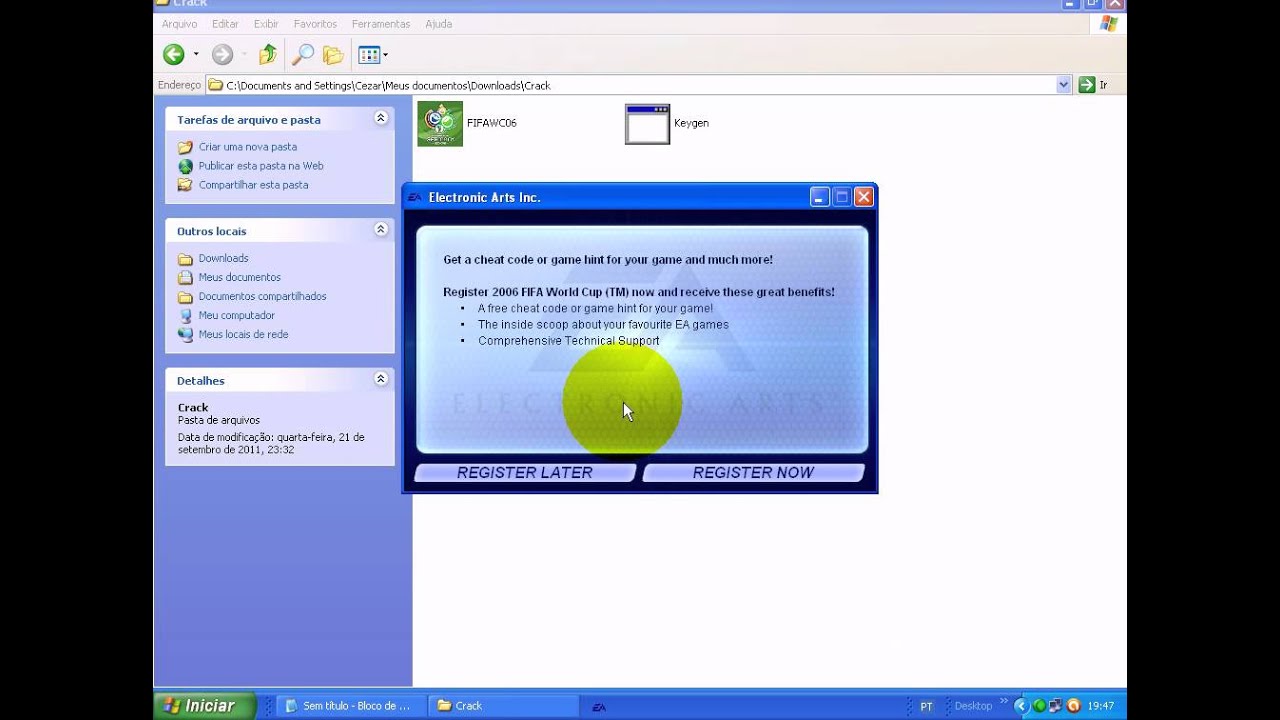Select the FIFAWC06 file icon
The width and height of the screenshot is (1280, 720).
coord(440,123)
